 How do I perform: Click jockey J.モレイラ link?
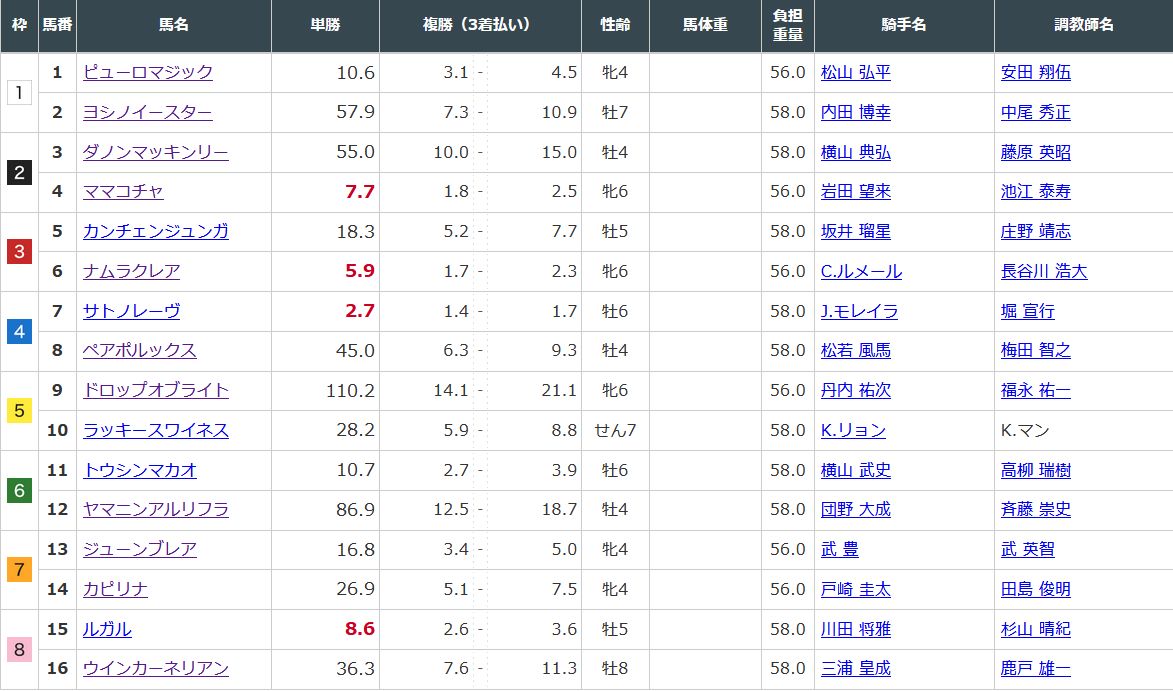pos(858,311)
